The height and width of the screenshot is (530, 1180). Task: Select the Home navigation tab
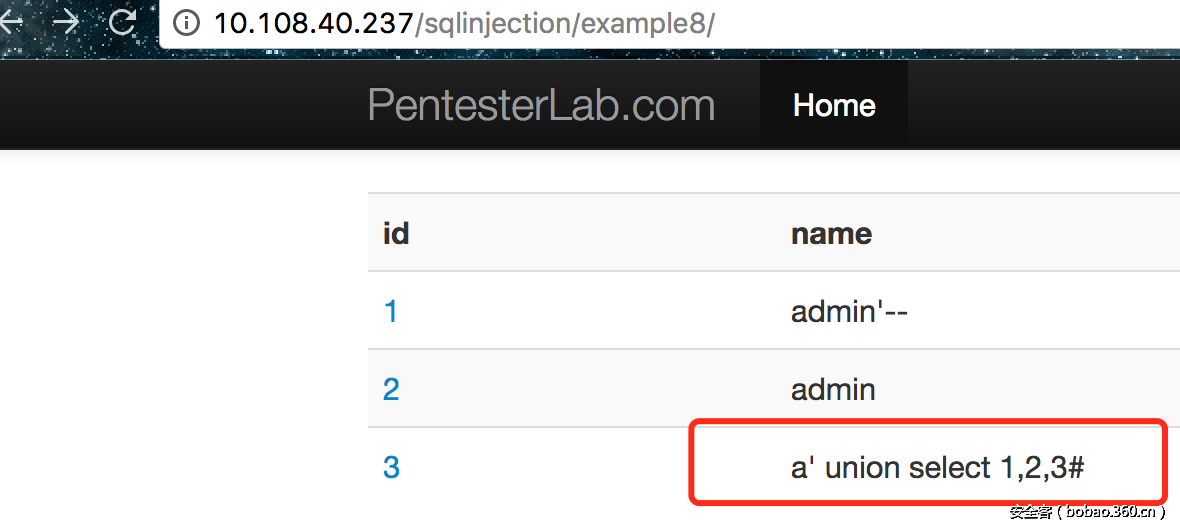[834, 105]
